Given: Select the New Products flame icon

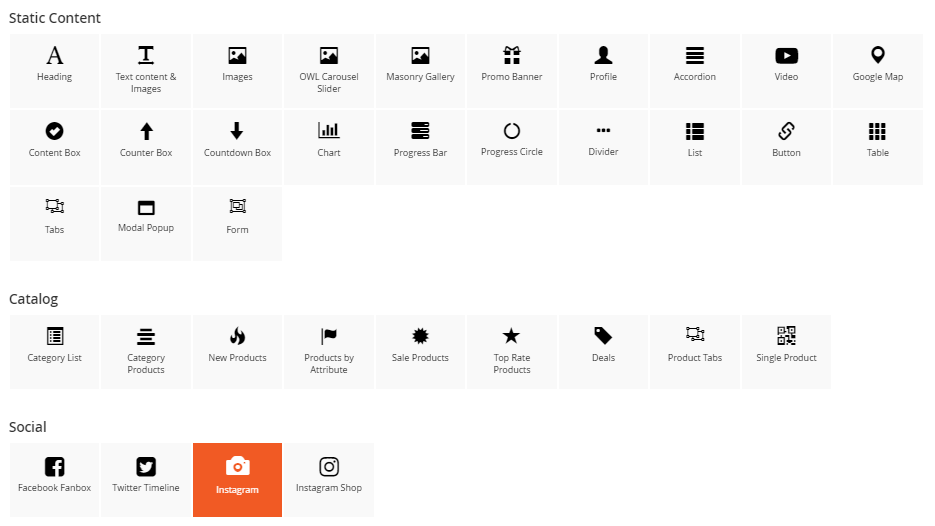Looking at the screenshot, I should click(x=237, y=336).
